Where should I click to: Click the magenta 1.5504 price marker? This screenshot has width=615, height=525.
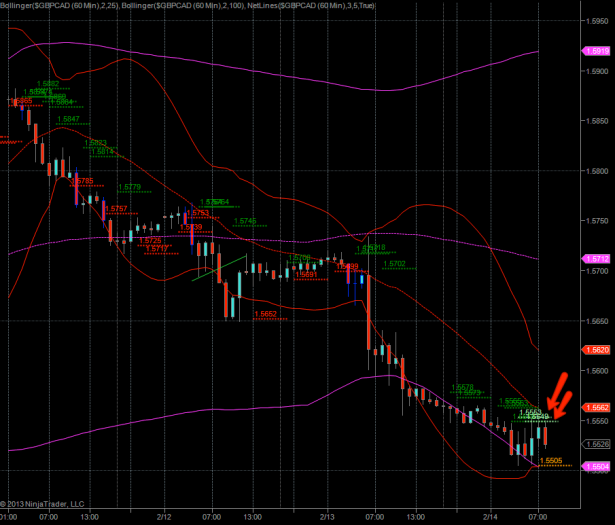click(x=597, y=466)
